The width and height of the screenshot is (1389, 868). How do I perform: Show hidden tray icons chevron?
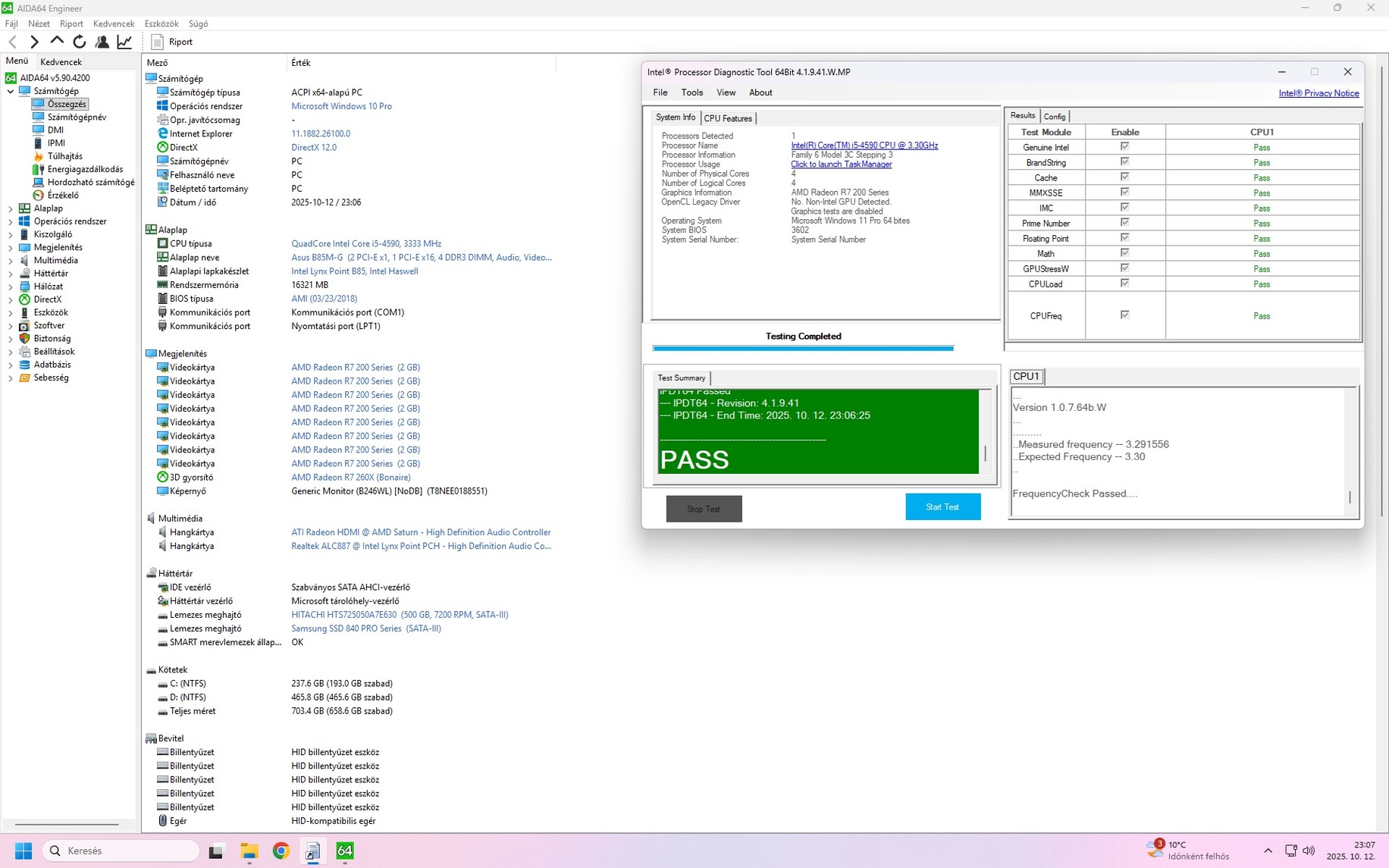tap(1268, 851)
